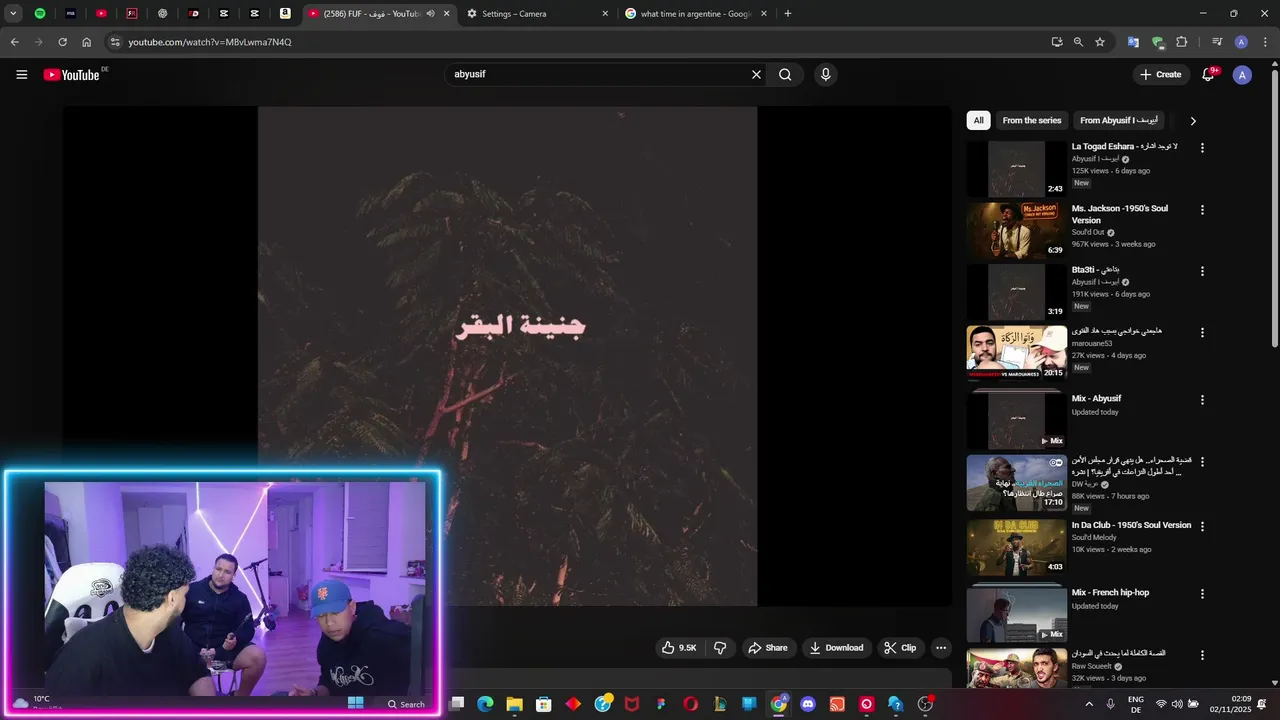Image resolution: width=1280 pixels, height=720 pixels.
Task: Open La Togad Eshara video thumbnail
Action: [x=1016, y=169]
